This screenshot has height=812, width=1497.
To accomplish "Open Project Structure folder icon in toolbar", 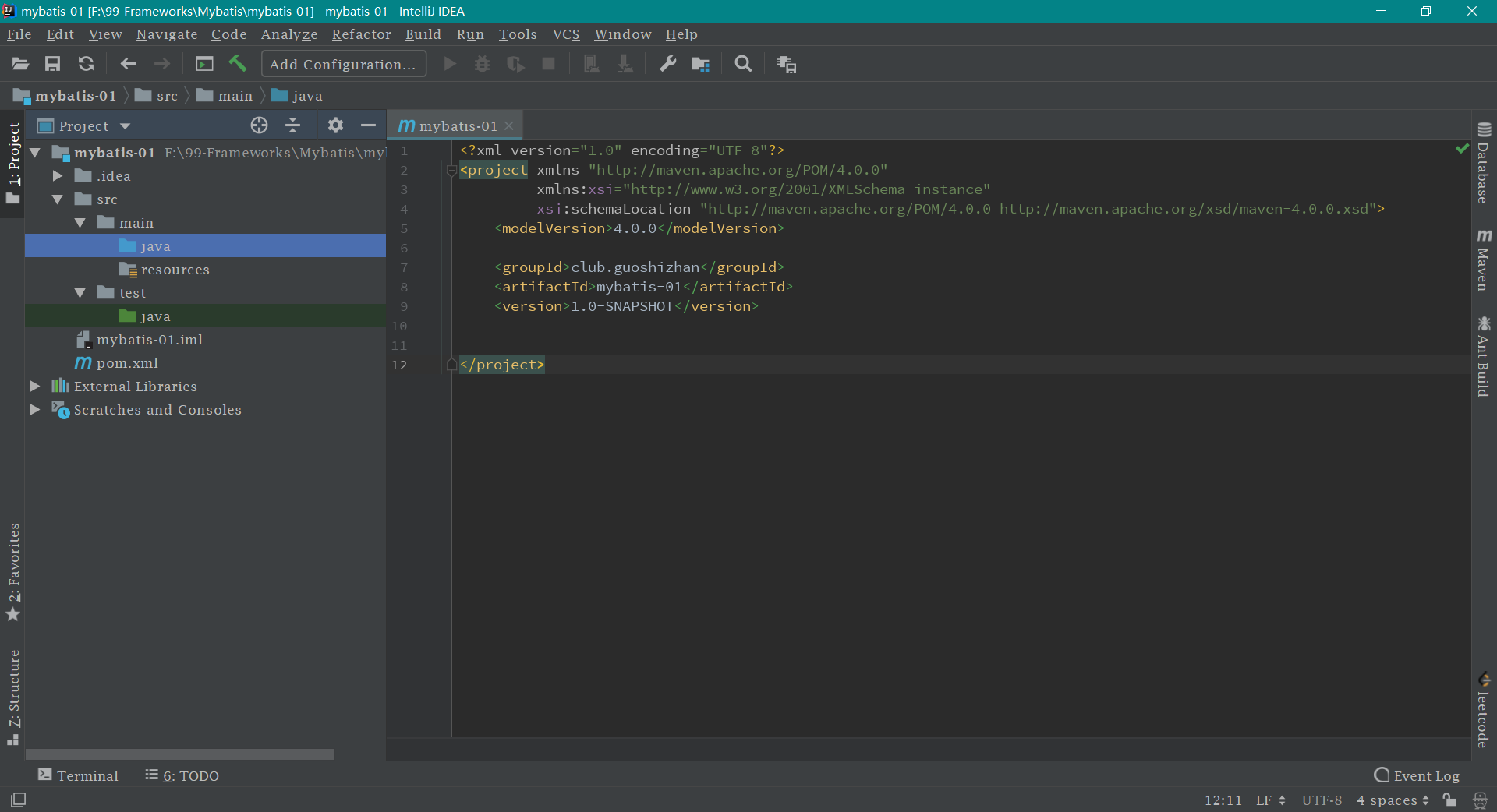I will 700,64.
